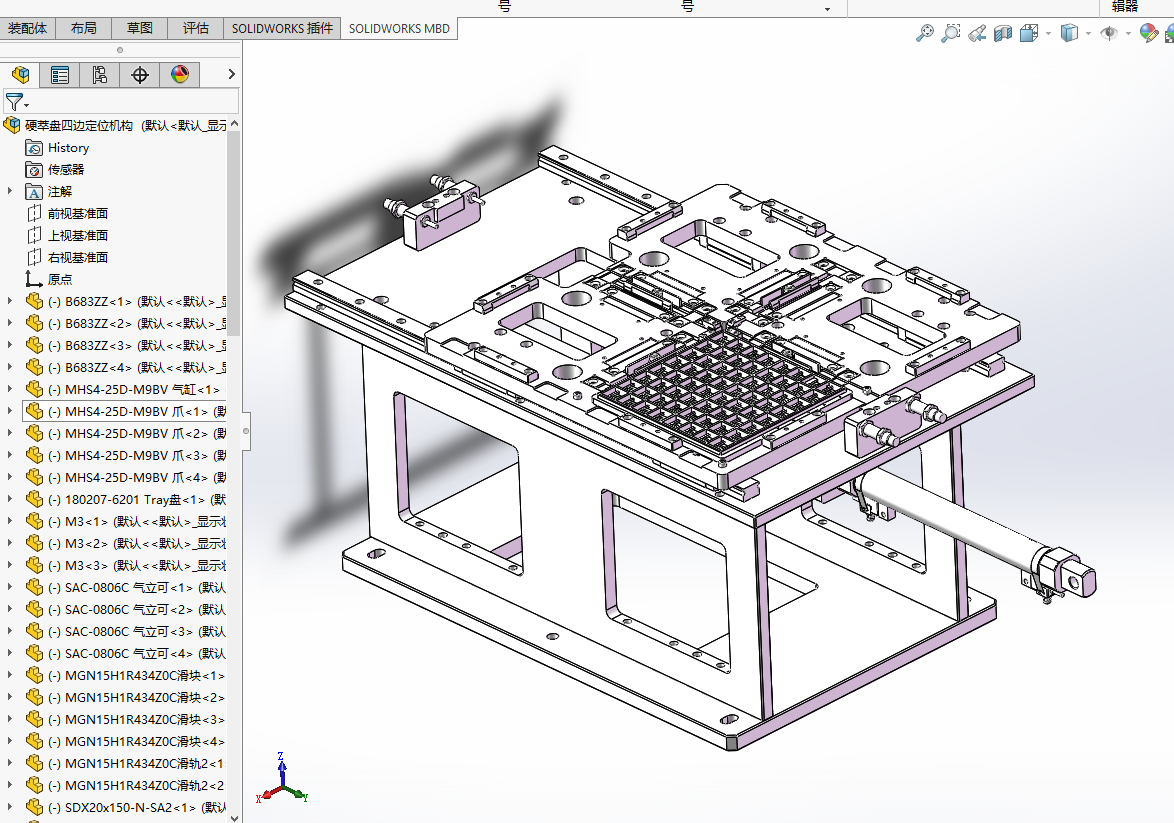1174x823 pixels.
Task: Click the History folder icon
Action: tap(34, 148)
